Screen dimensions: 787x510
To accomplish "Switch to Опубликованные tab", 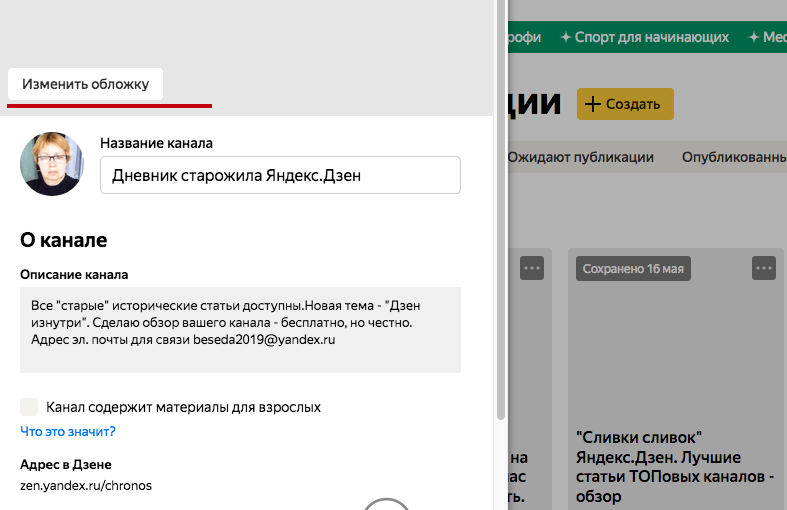I will pos(734,157).
